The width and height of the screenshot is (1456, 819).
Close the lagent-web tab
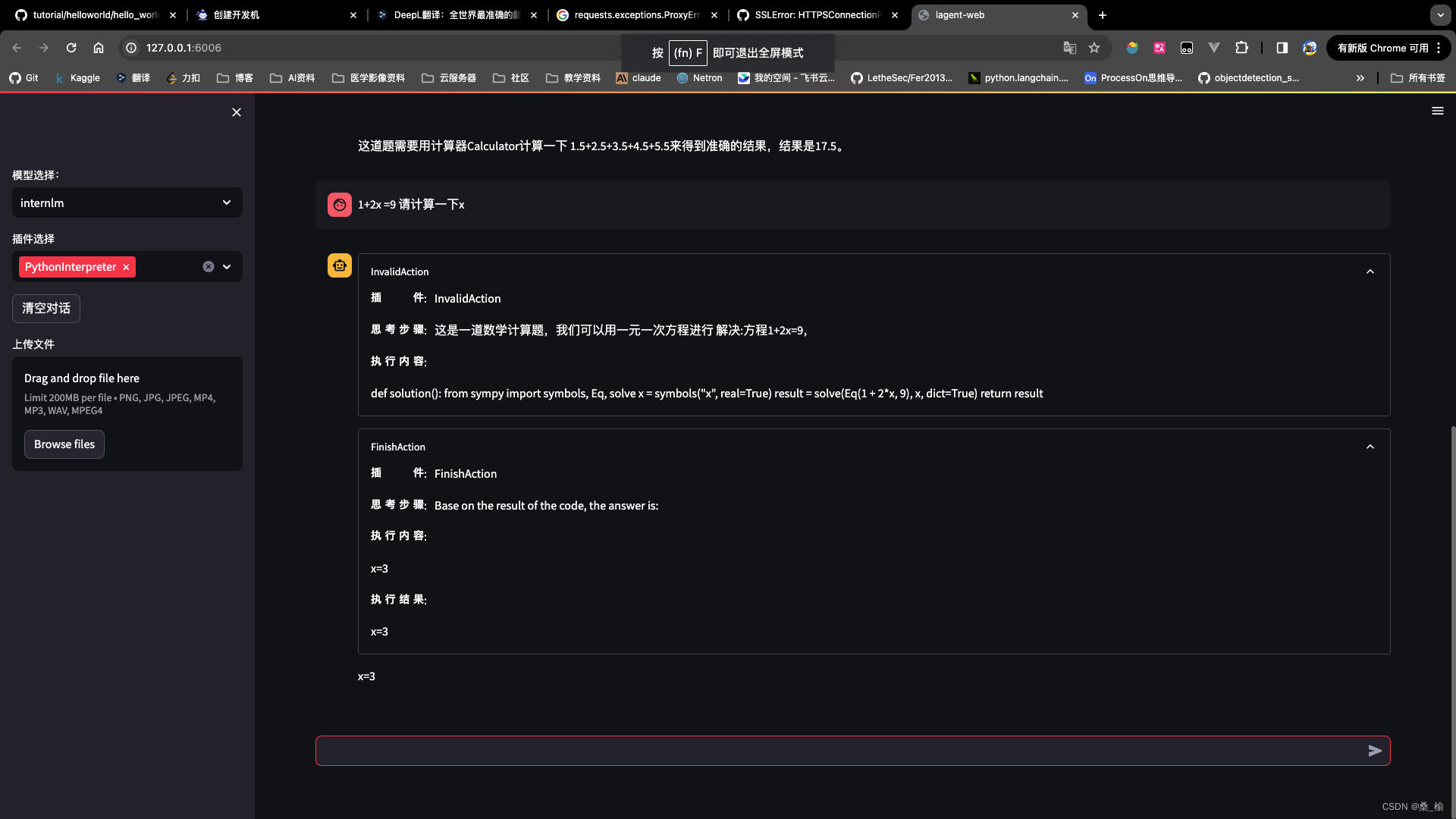pyautogui.click(x=1075, y=15)
